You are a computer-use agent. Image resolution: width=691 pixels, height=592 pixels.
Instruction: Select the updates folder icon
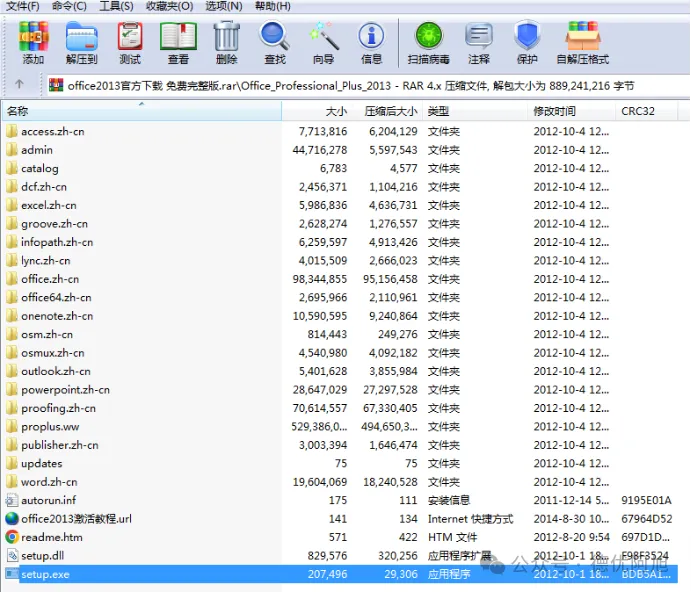coord(12,463)
